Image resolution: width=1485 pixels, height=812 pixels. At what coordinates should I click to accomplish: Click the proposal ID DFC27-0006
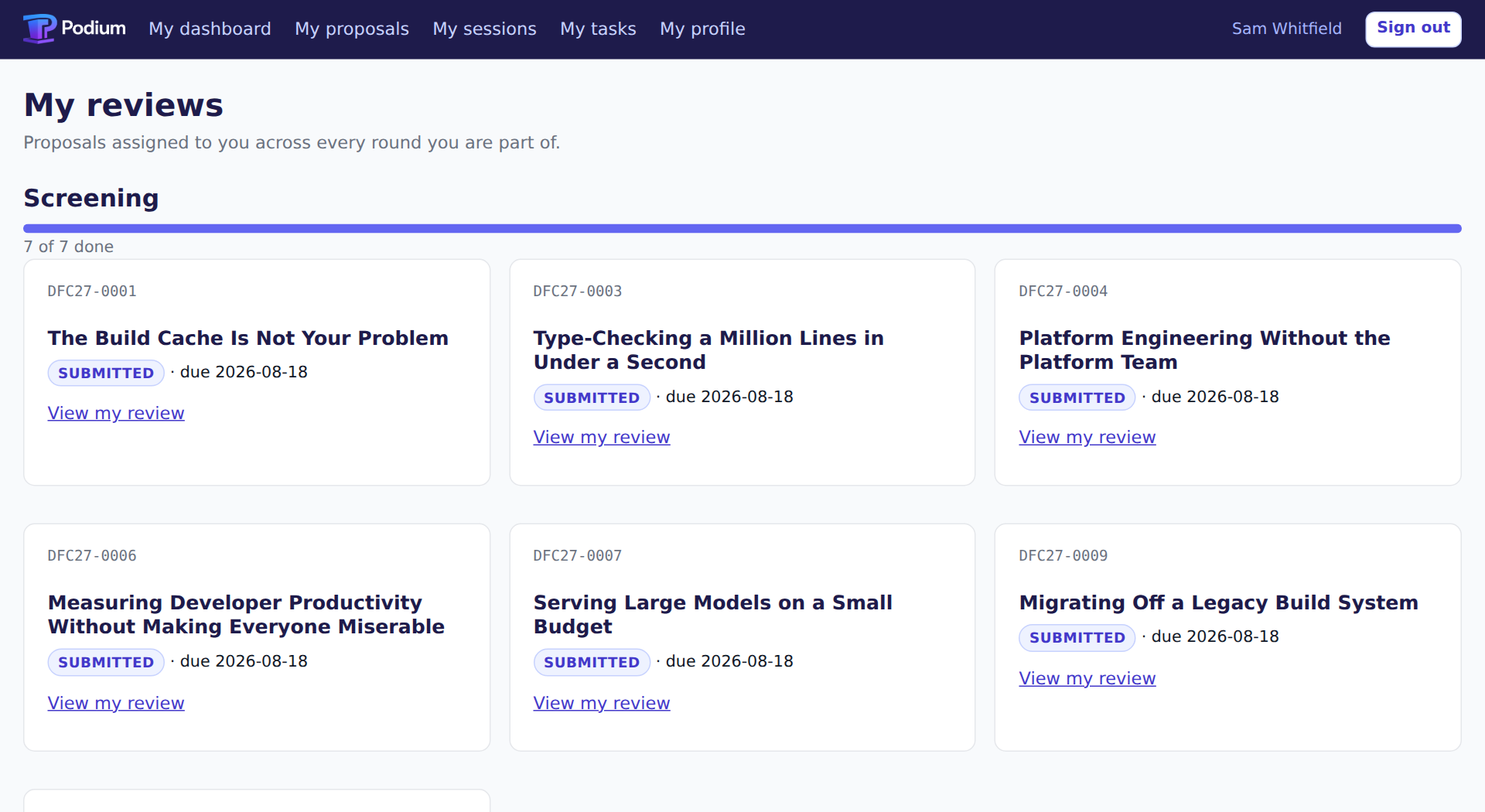(92, 556)
